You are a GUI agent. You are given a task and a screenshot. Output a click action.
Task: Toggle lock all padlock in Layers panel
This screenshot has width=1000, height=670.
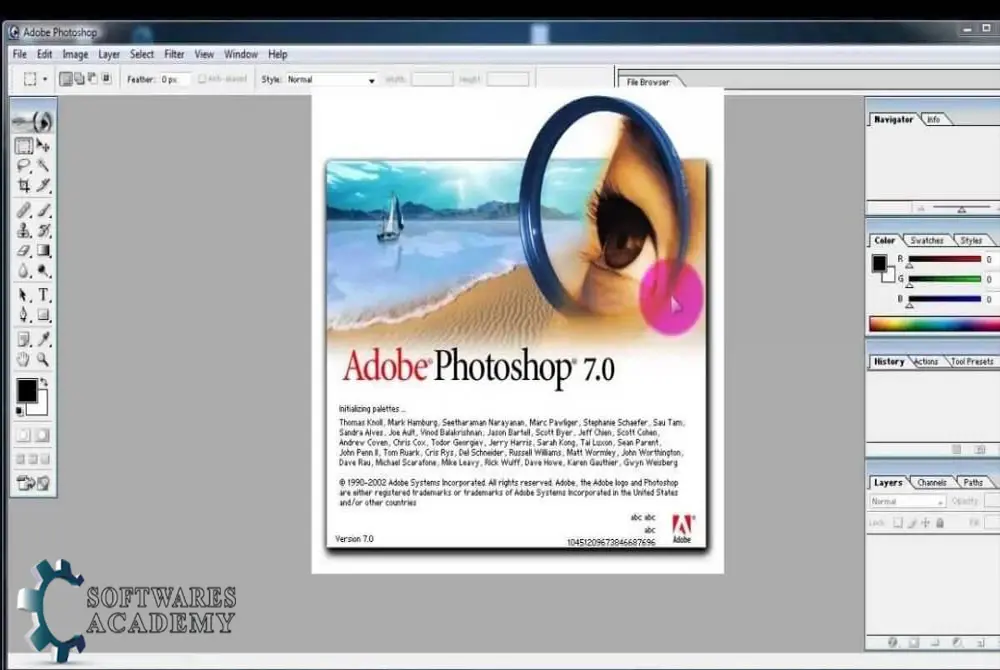click(x=940, y=523)
